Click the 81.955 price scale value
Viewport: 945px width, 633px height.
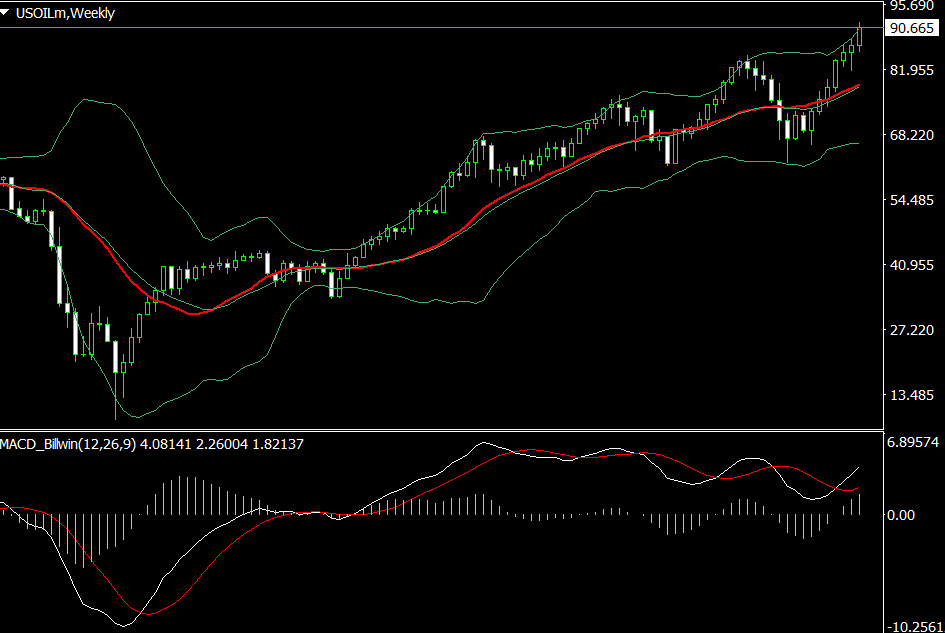pyautogui.click(x=912, y=70)
